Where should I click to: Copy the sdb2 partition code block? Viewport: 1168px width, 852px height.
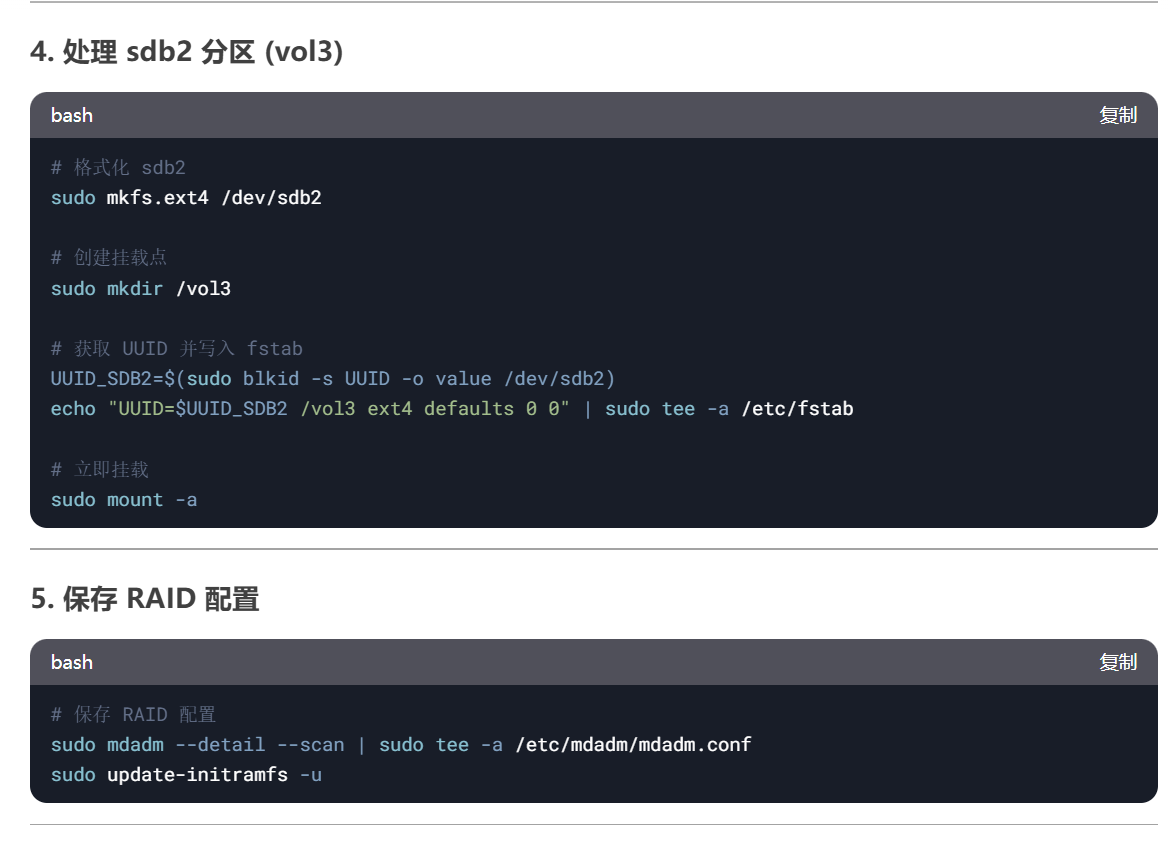click(x=1117, y=115)
